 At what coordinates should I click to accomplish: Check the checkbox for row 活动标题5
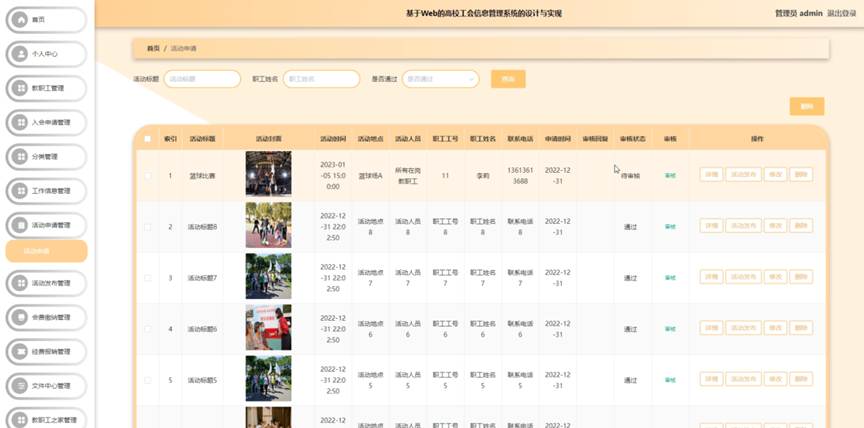[147, 380]
